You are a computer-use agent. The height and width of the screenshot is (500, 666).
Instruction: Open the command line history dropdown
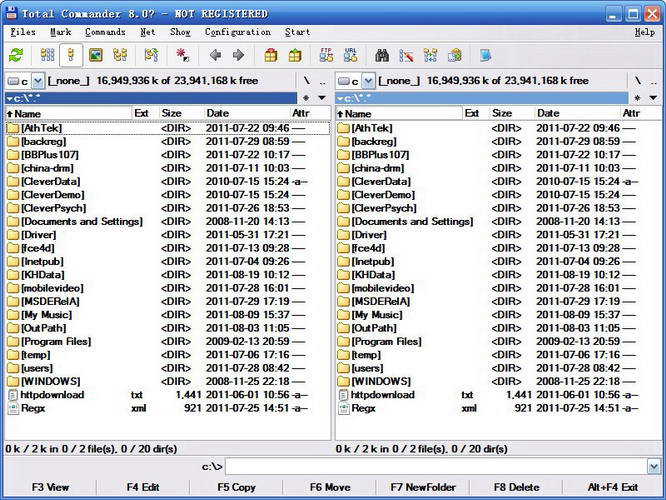pyautogui.click(x=654, y=467)
